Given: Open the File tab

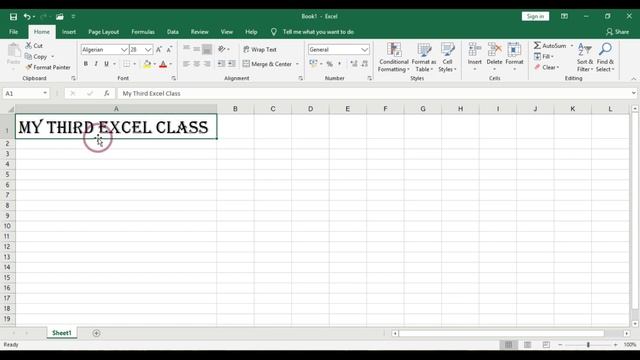Looking at the screenshot, I should pos(13,32).
